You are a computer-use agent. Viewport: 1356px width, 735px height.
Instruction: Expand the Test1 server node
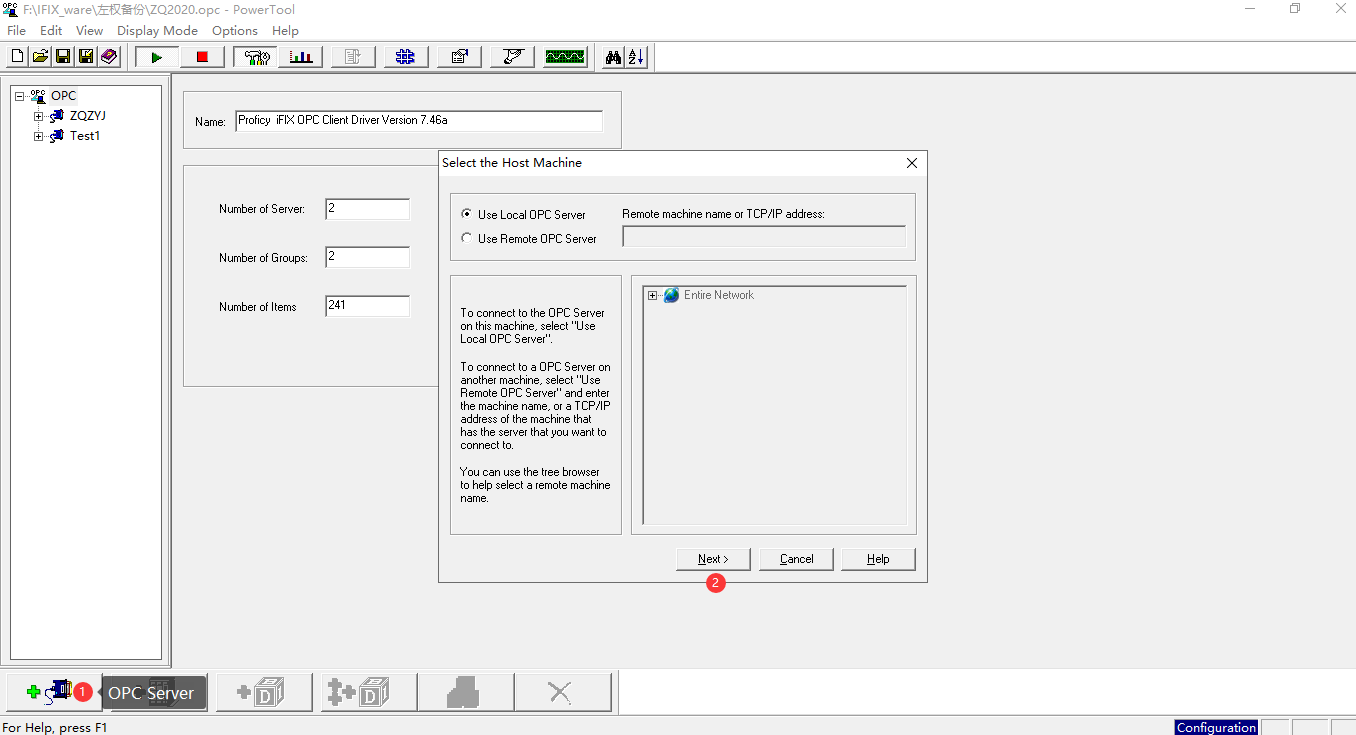tap(37, 135)
